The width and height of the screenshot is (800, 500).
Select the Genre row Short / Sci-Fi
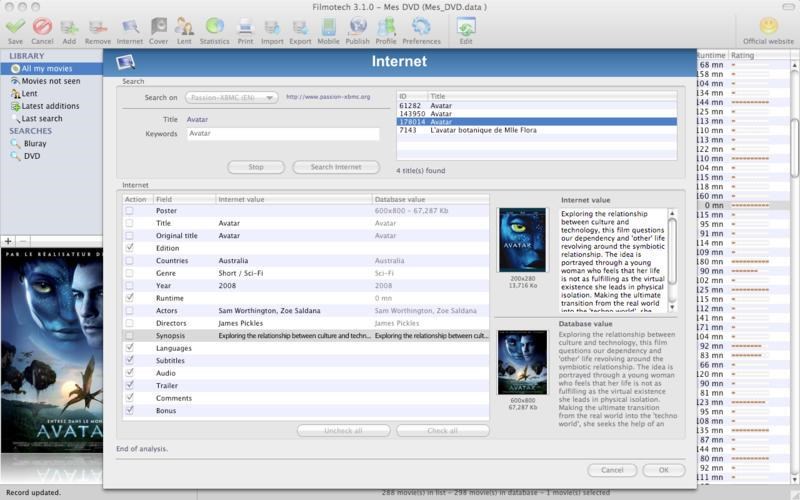306,273
